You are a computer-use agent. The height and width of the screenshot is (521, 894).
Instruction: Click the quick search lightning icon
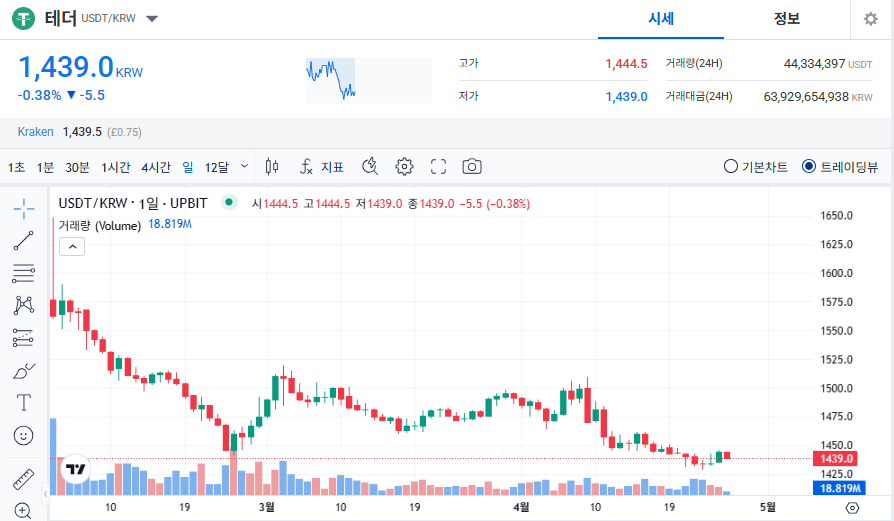click(x=370, y=166)
